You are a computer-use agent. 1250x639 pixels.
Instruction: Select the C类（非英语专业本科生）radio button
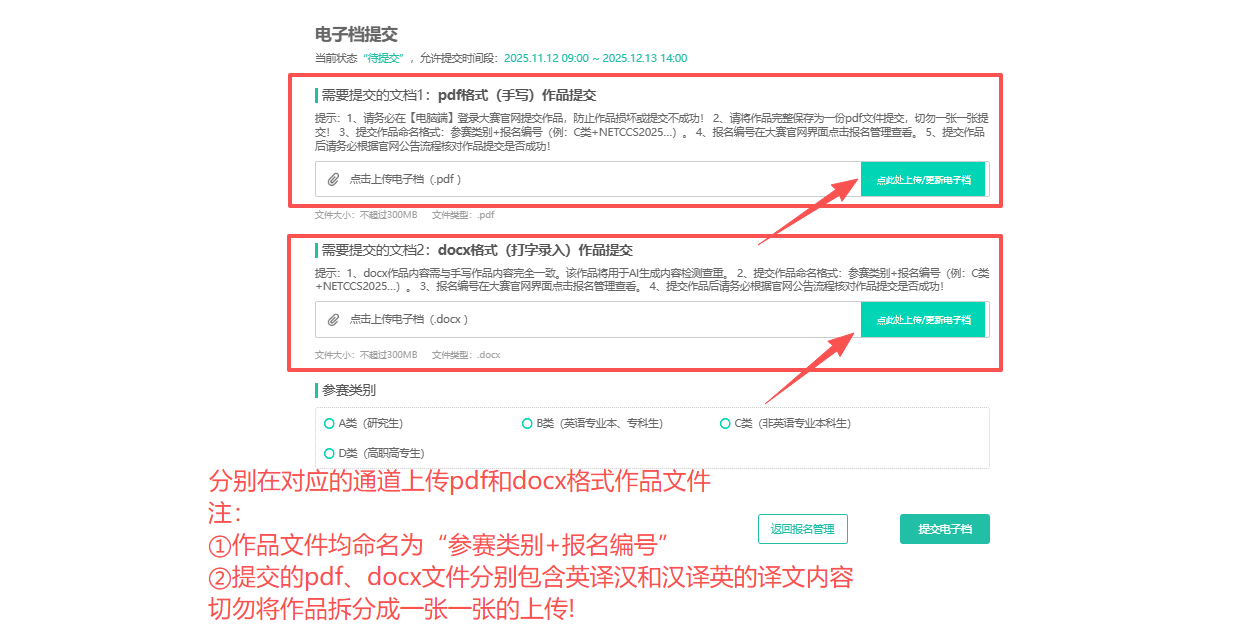point(725,424)
